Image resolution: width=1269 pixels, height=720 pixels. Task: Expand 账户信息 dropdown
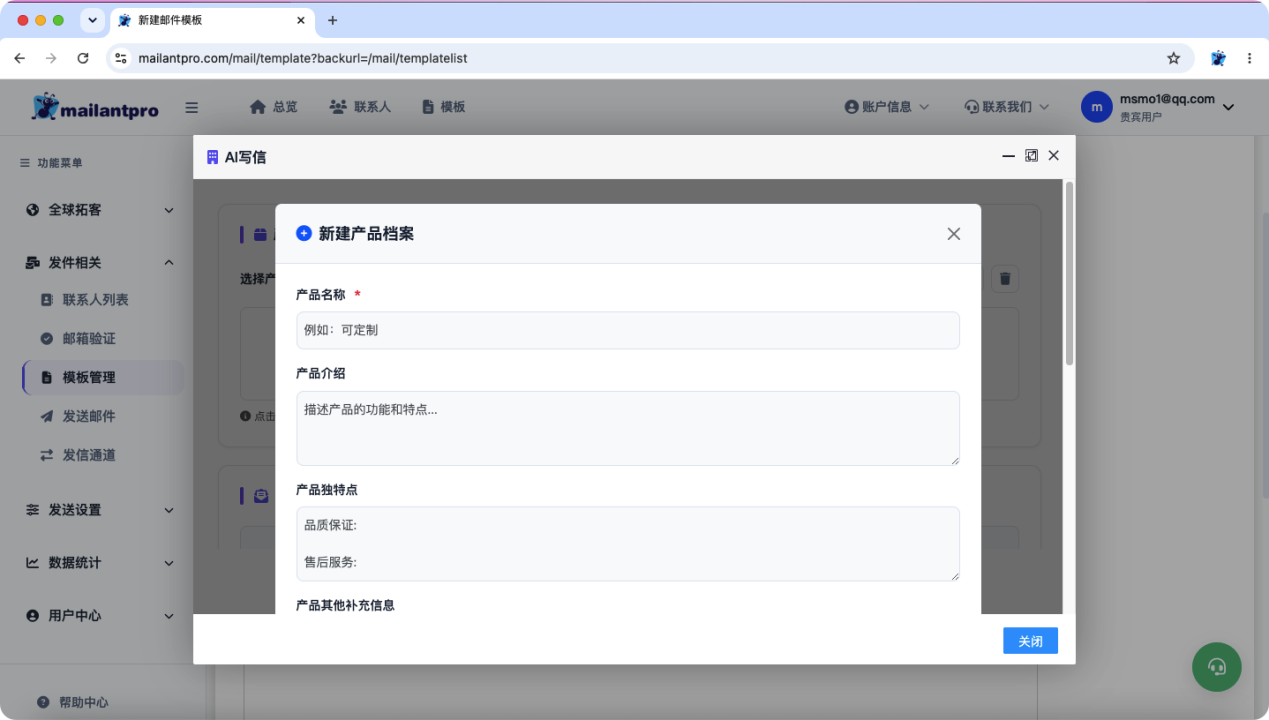[887, 107]
